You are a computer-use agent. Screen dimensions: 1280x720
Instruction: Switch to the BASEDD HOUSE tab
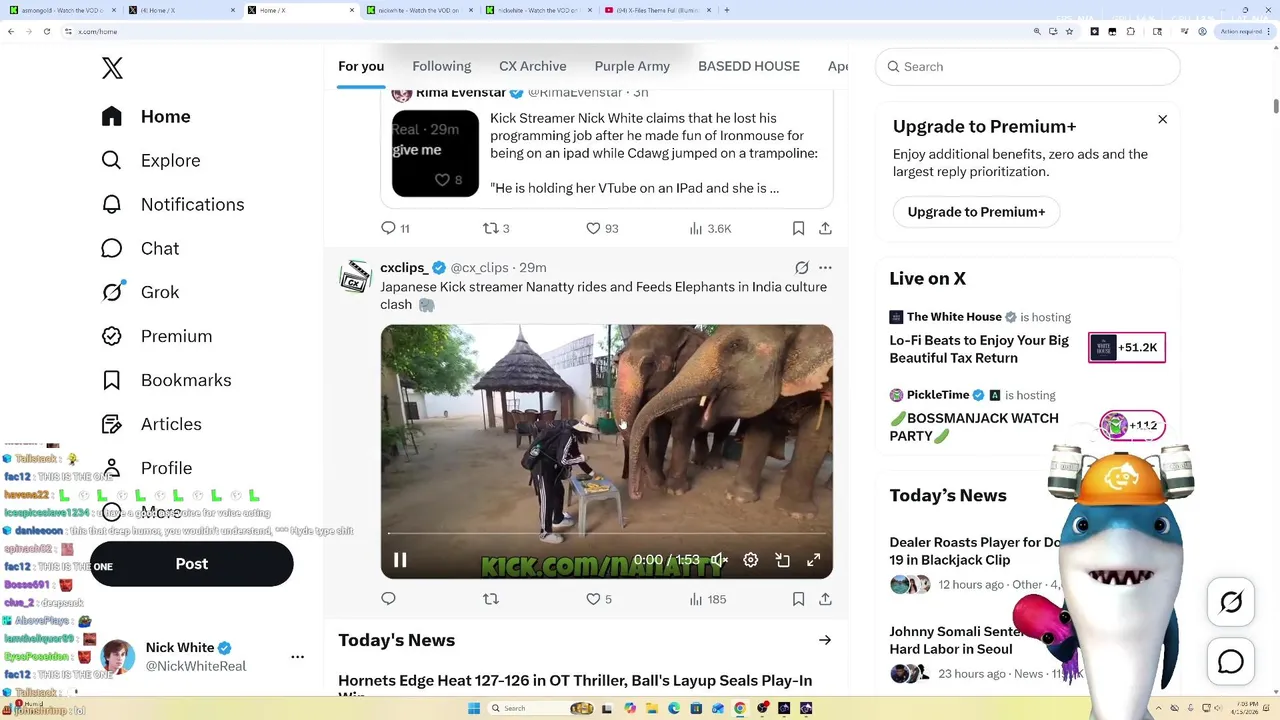(749, 66)
